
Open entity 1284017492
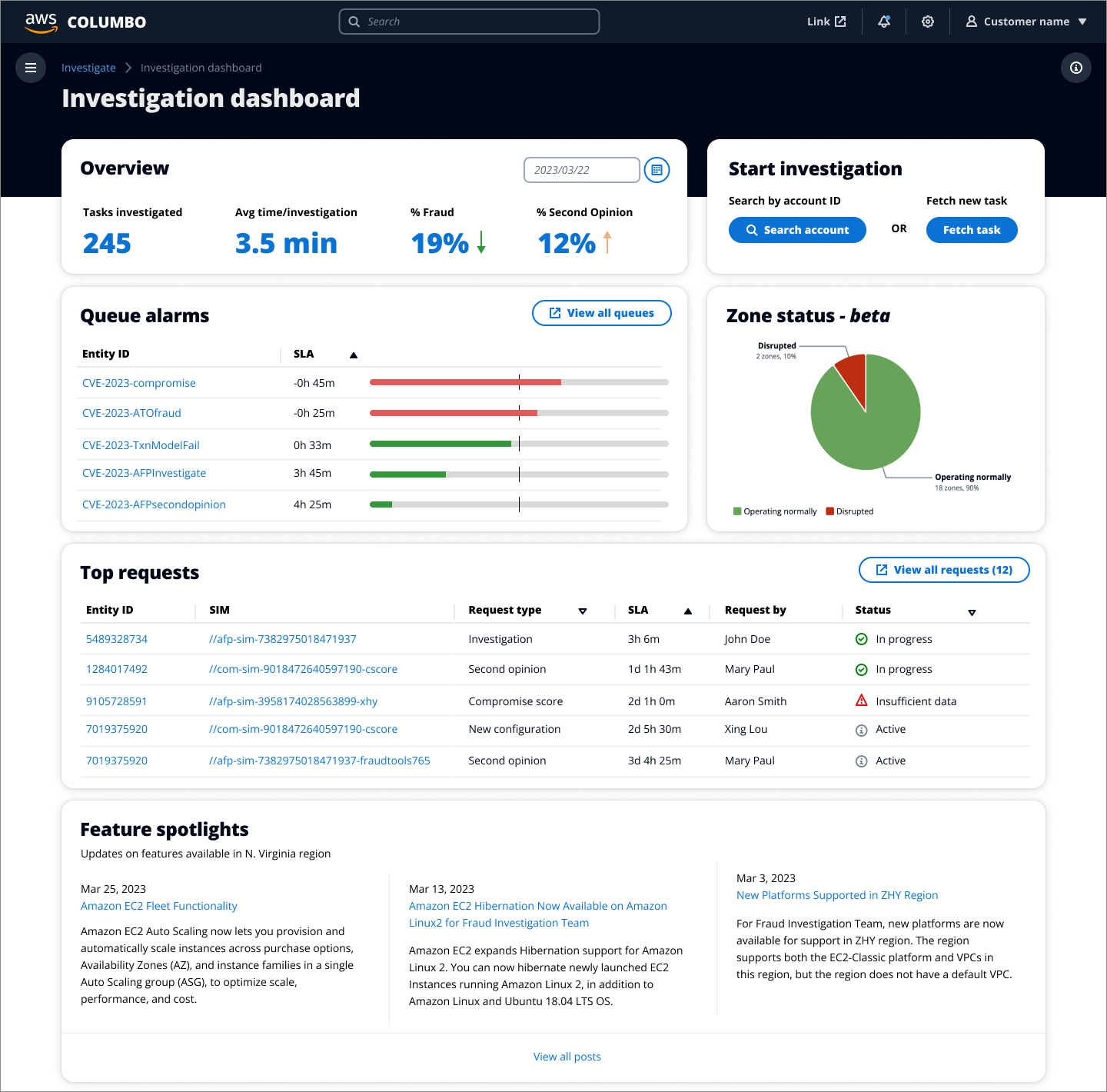(117, 669)
